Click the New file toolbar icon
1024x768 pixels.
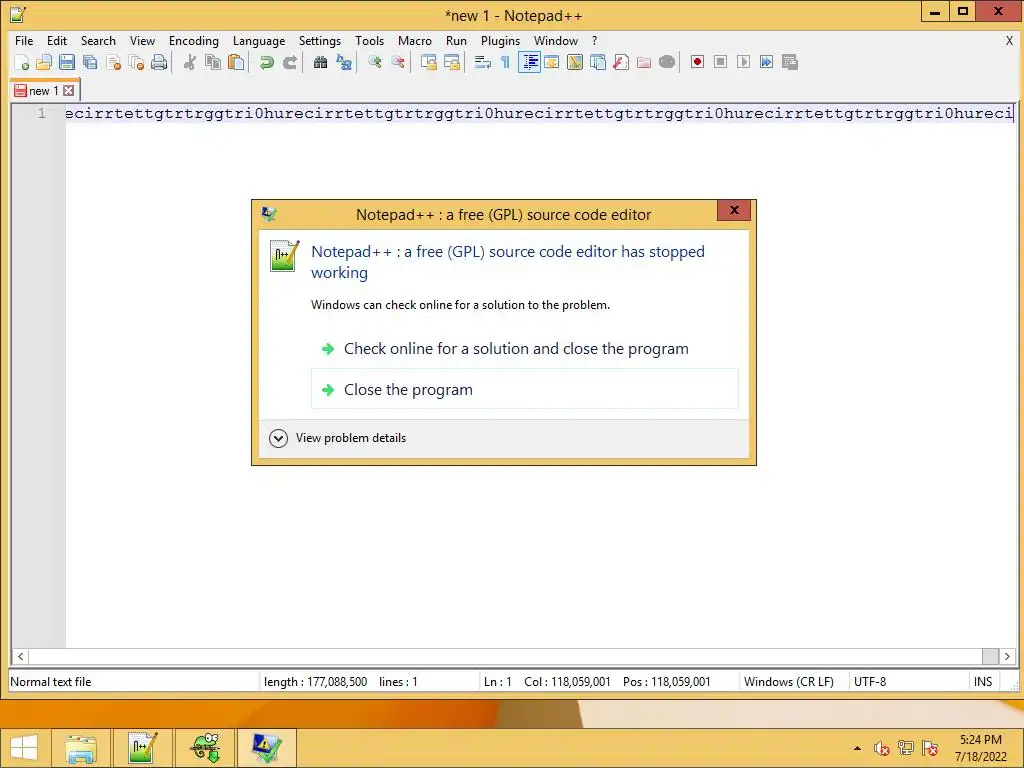(21, 63)
